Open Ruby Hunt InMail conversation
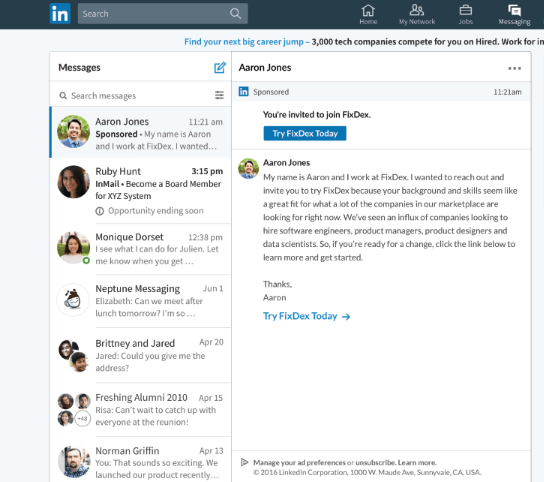The image size is (544, 482). [x=141, y=191]
